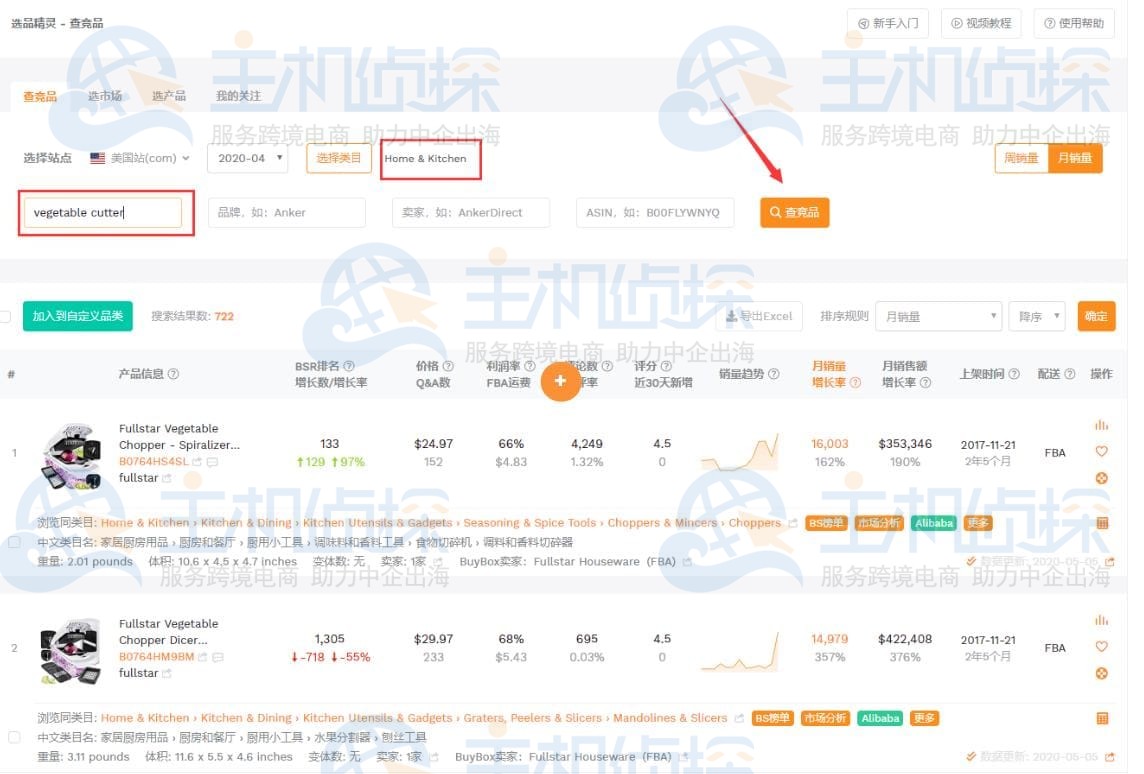Click orange 查竞品 search button
The width and height of the screenshot is (1144, 774).
click(x=795, y=212)
